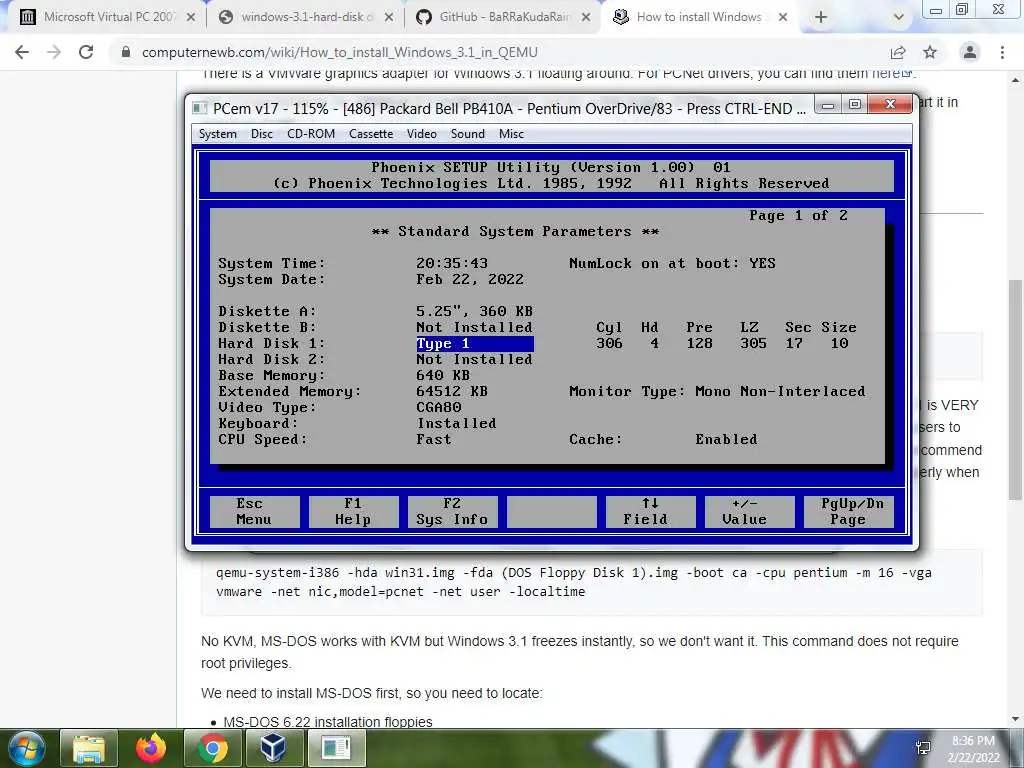Open the Cassette menu in PCem

click(371, 134)
